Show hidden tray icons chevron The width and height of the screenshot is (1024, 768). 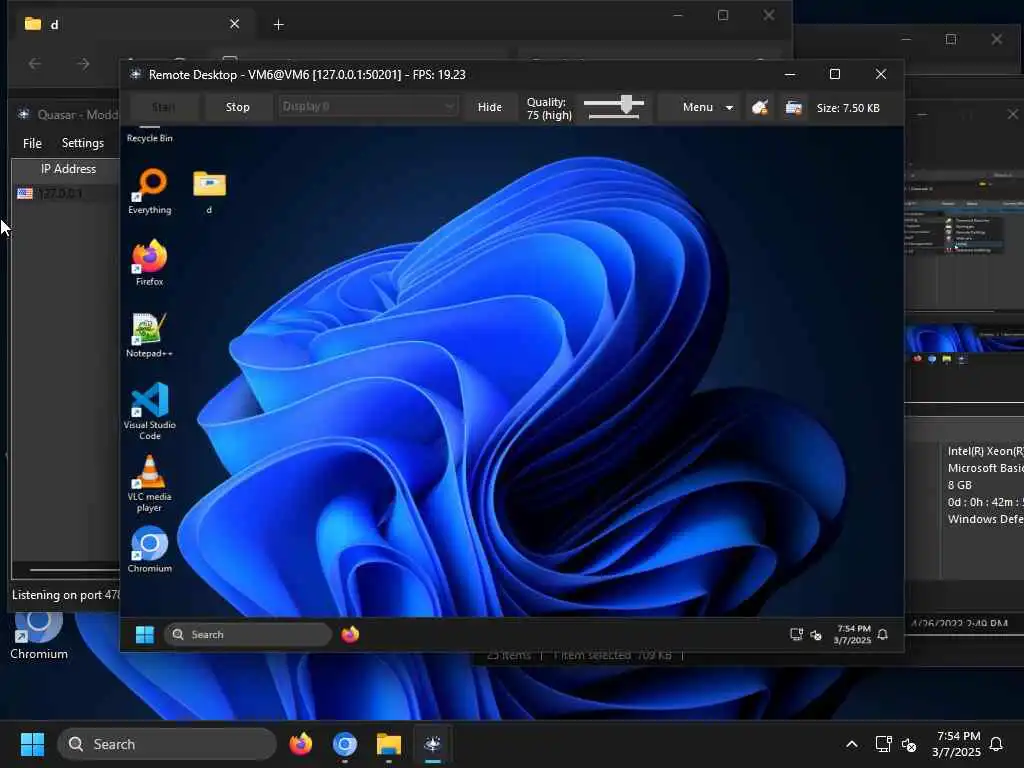click(852, 744)
